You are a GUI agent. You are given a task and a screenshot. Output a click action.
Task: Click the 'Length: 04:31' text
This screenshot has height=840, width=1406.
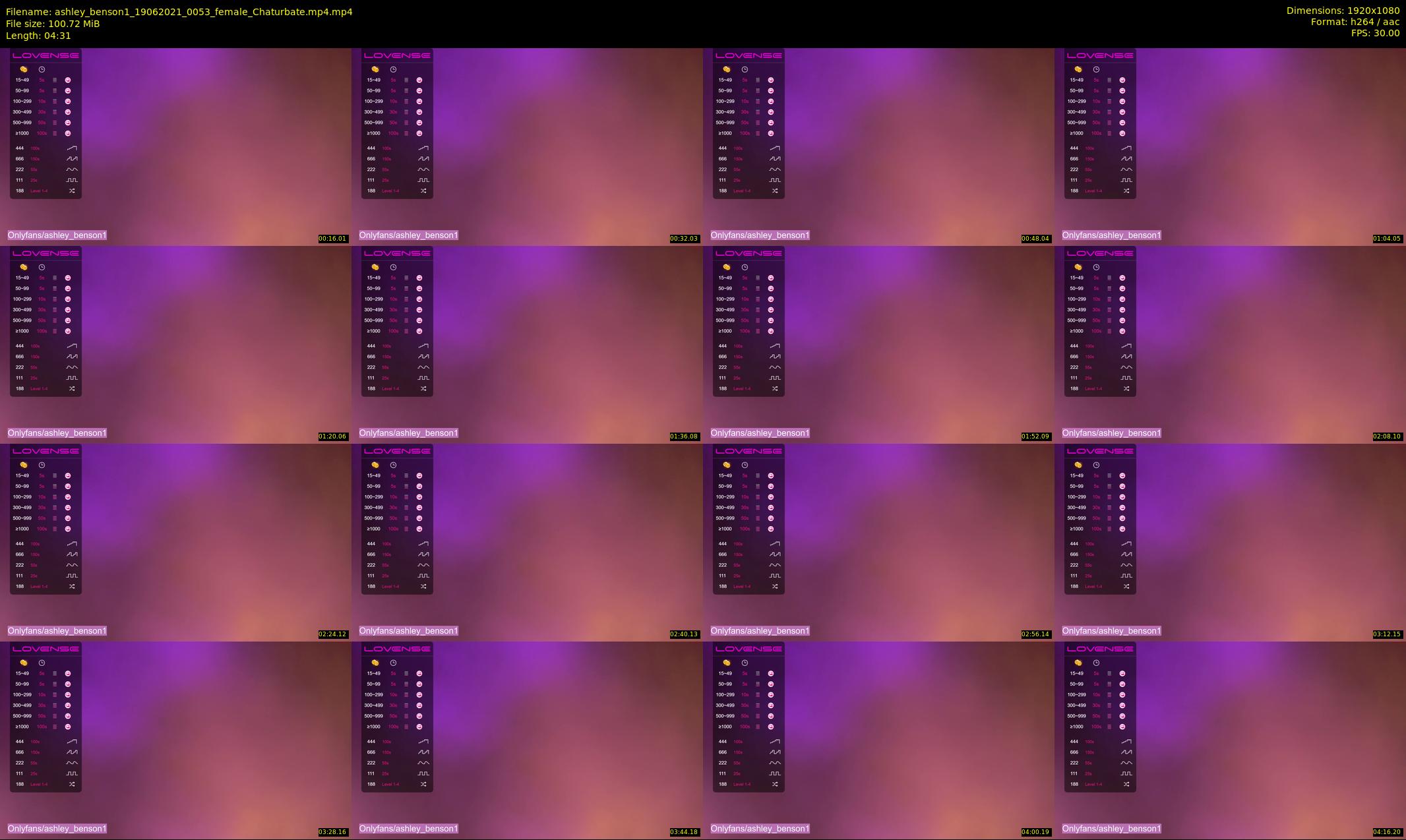click(x=38, y=36)
